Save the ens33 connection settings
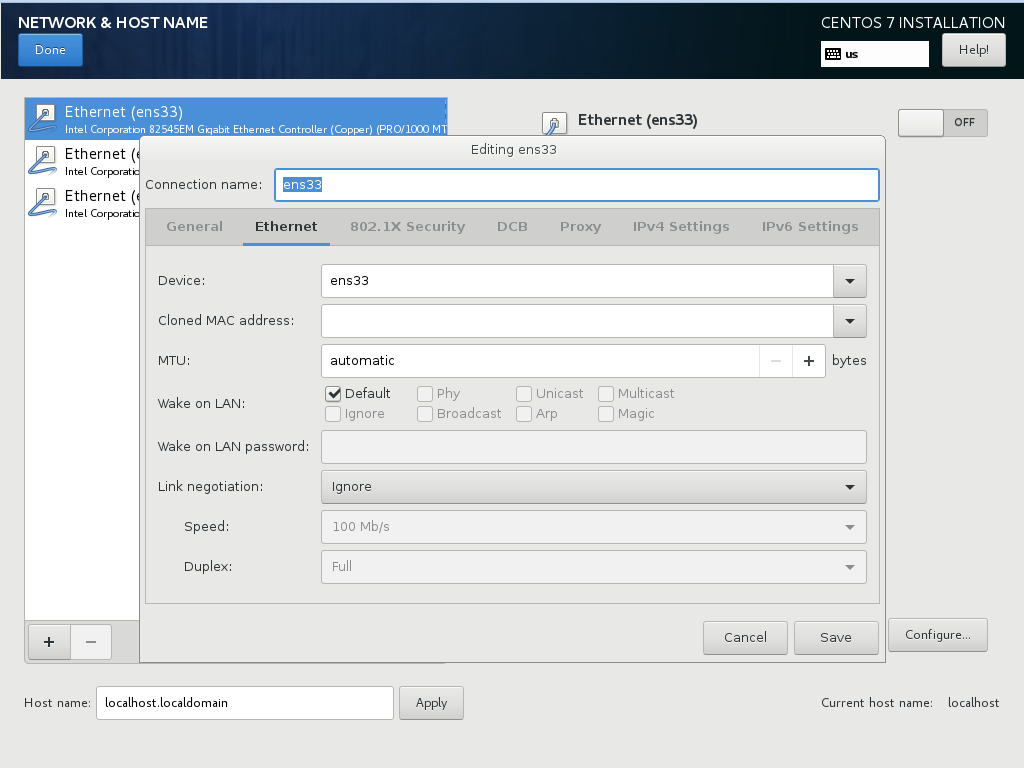 836,637
